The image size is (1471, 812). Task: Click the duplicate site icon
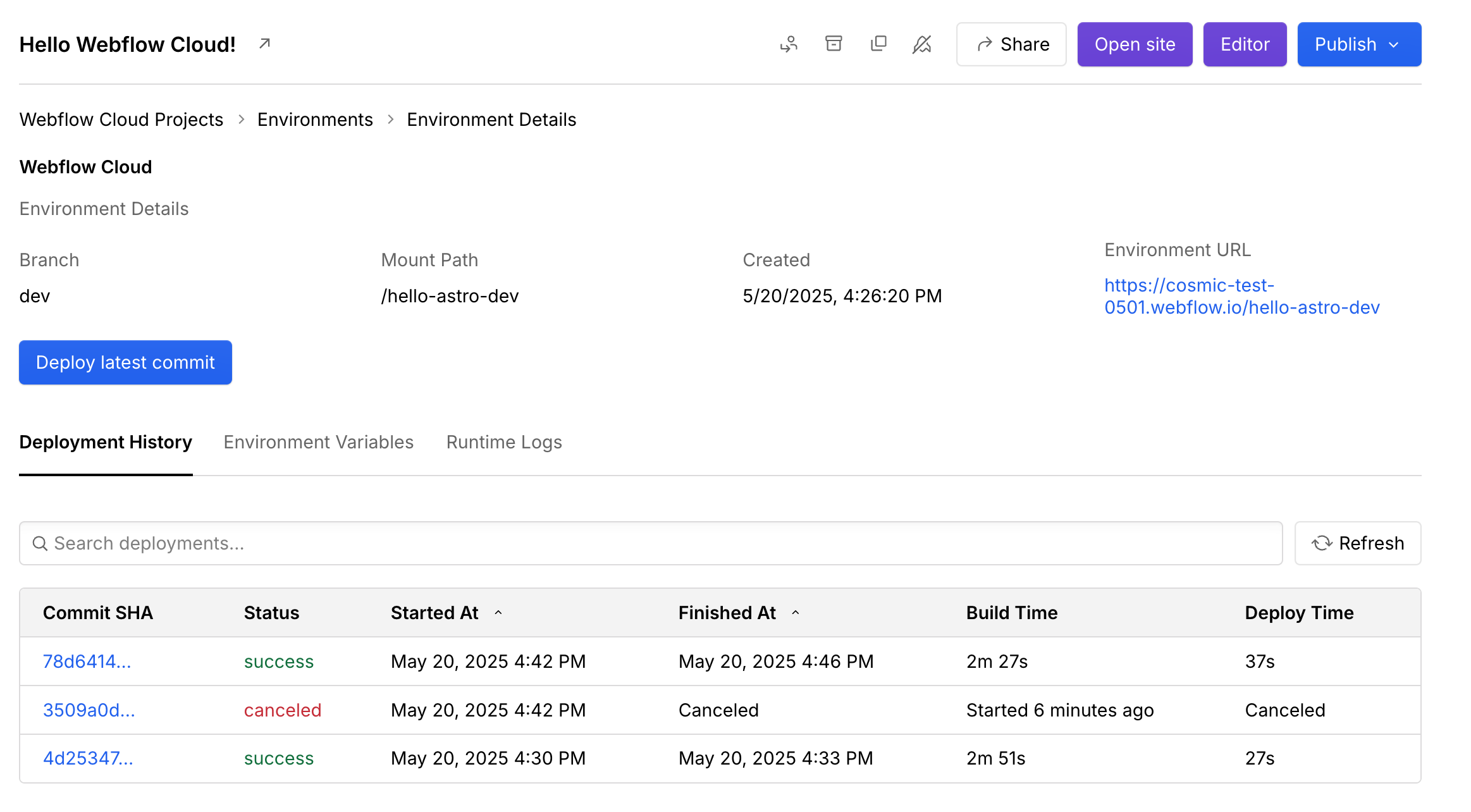[x=878, y=44]
